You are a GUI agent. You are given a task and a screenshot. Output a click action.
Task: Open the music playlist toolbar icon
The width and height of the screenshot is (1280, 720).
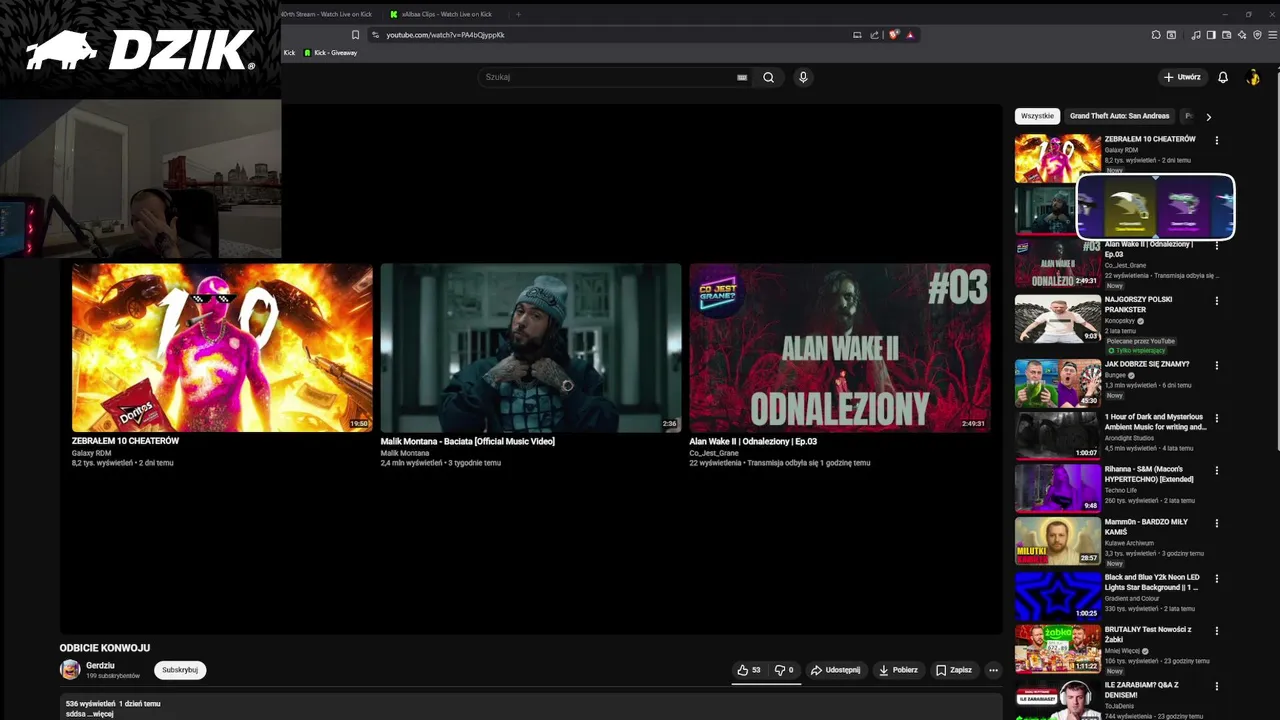click(1196, 35)
